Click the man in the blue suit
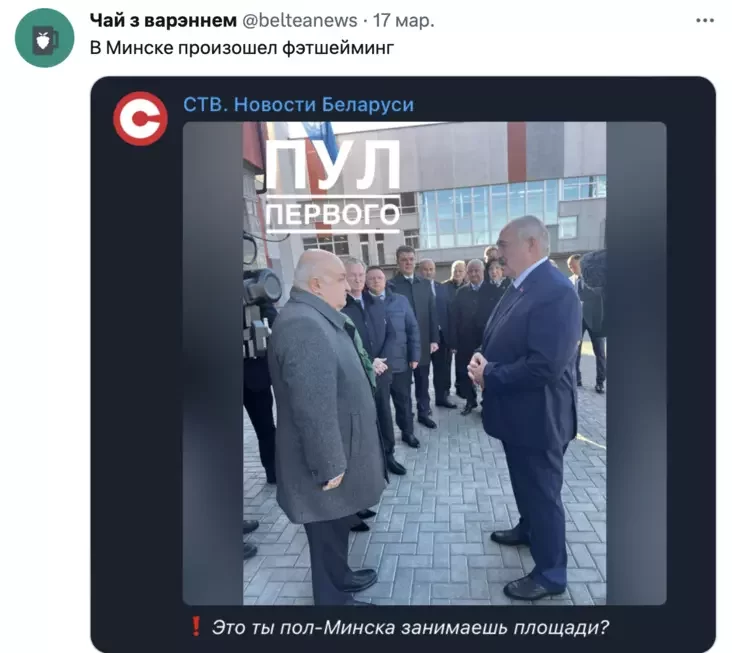Viewport: 732px width, 653px height. 528,401
